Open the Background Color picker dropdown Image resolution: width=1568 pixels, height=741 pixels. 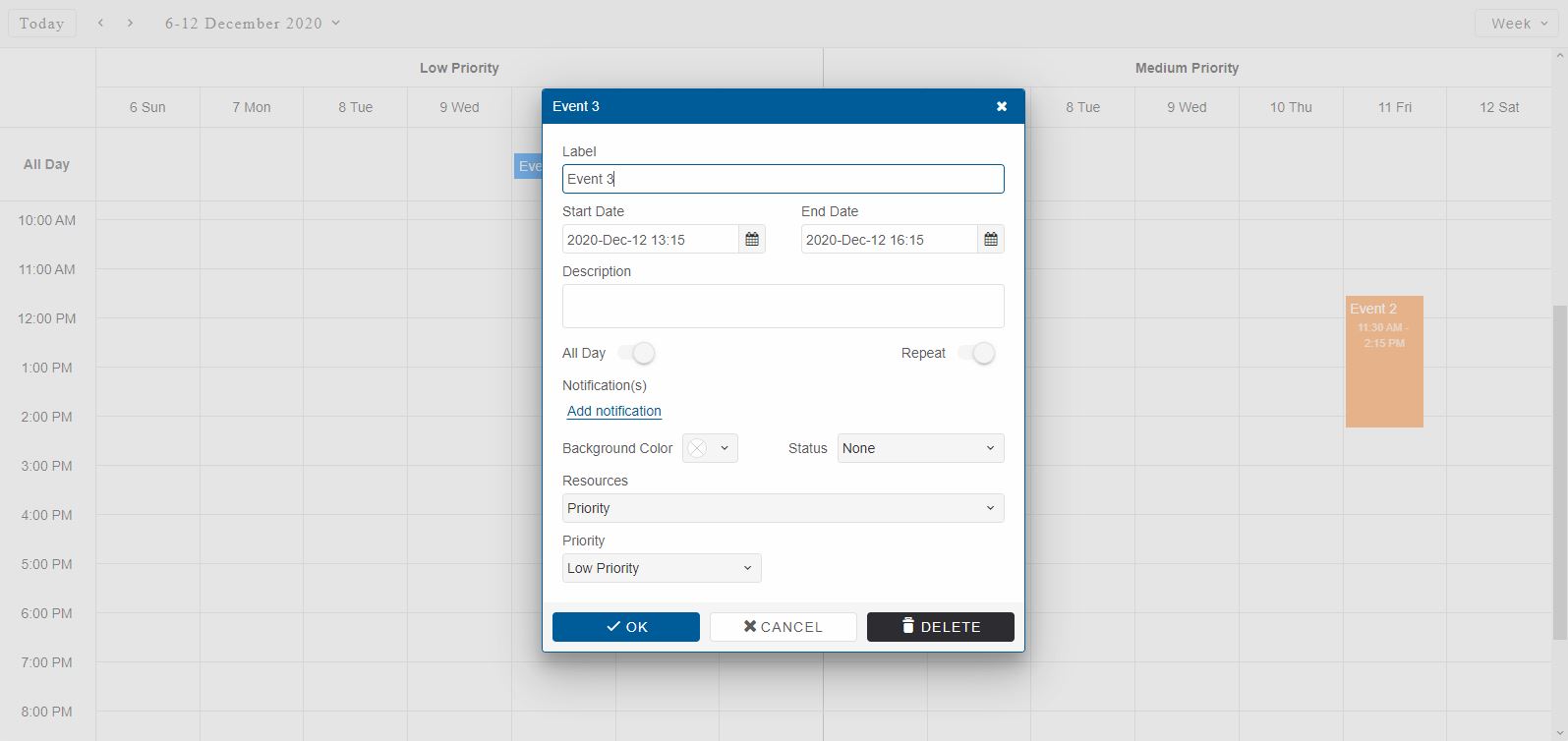pyautogui.click(x=710, y=448)
